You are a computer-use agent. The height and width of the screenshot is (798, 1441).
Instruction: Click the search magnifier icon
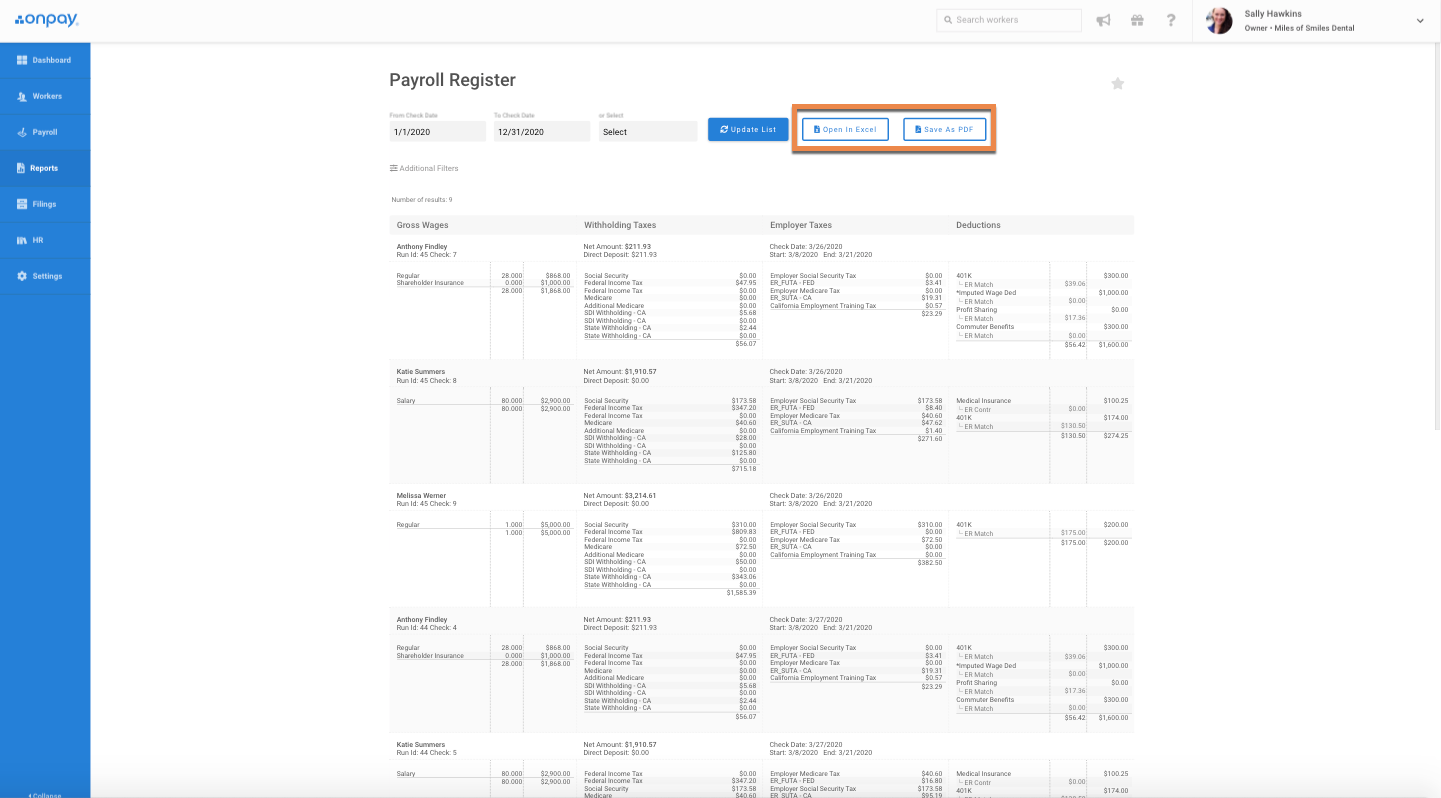(x=948, y=20)
